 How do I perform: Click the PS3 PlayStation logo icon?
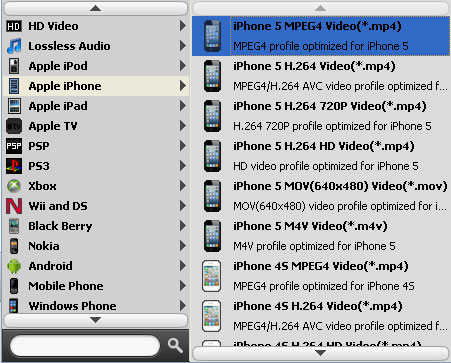click(14, 166)
